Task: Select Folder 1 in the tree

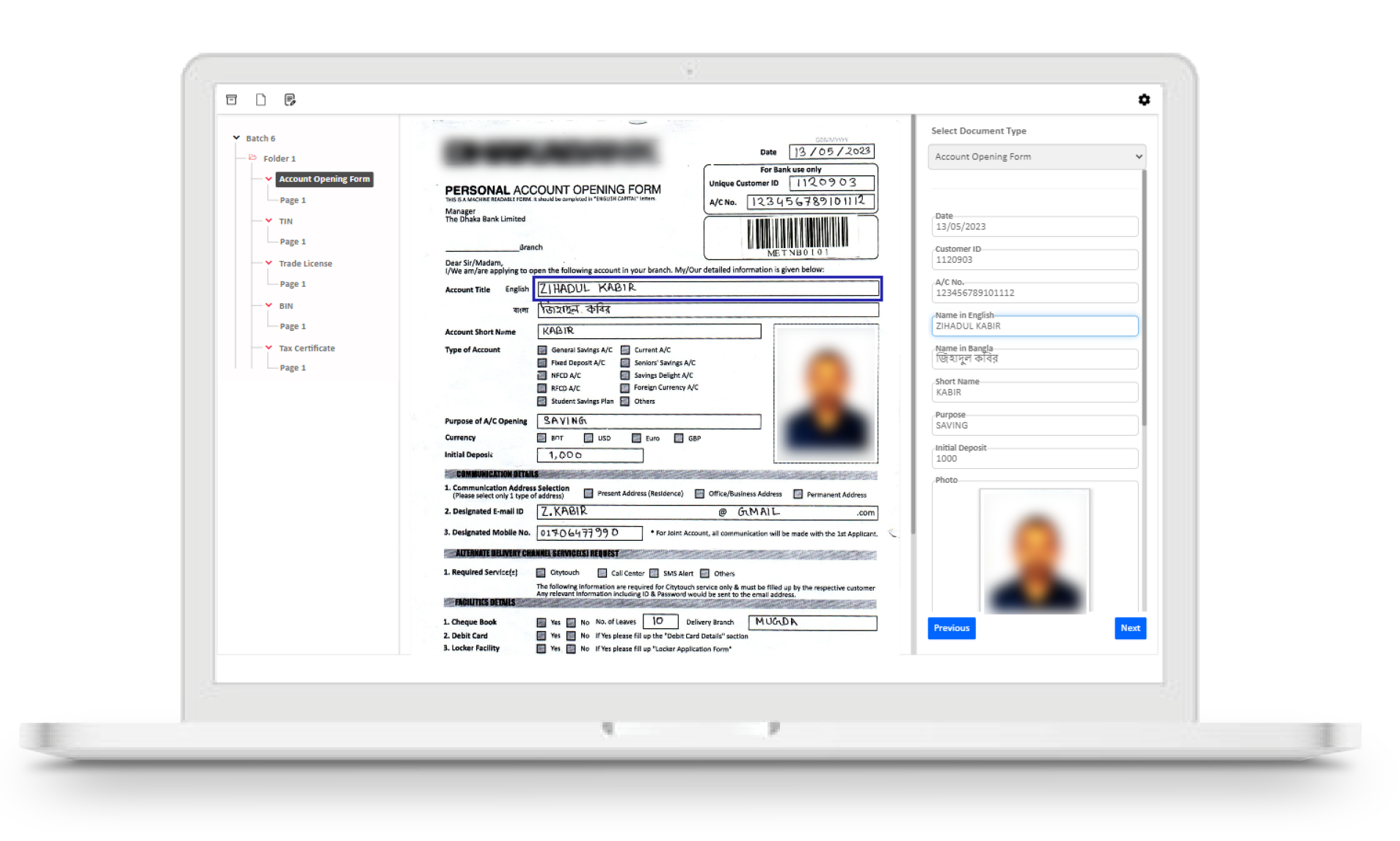Action: 280,159
